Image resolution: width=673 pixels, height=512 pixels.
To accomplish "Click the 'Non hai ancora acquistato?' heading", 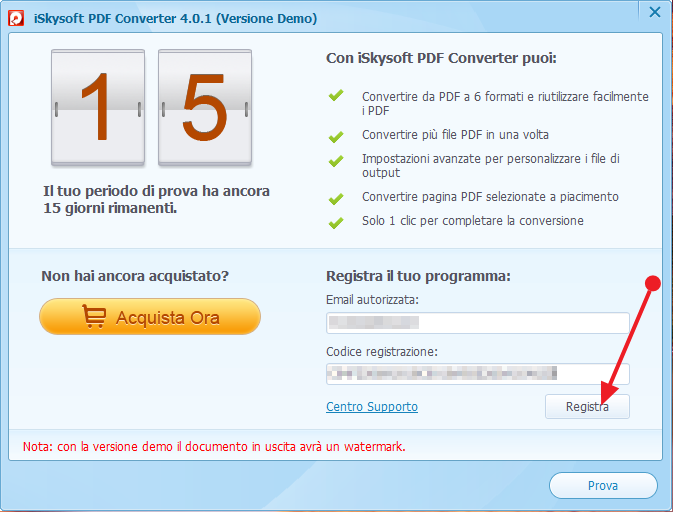I will pos(135,276).
